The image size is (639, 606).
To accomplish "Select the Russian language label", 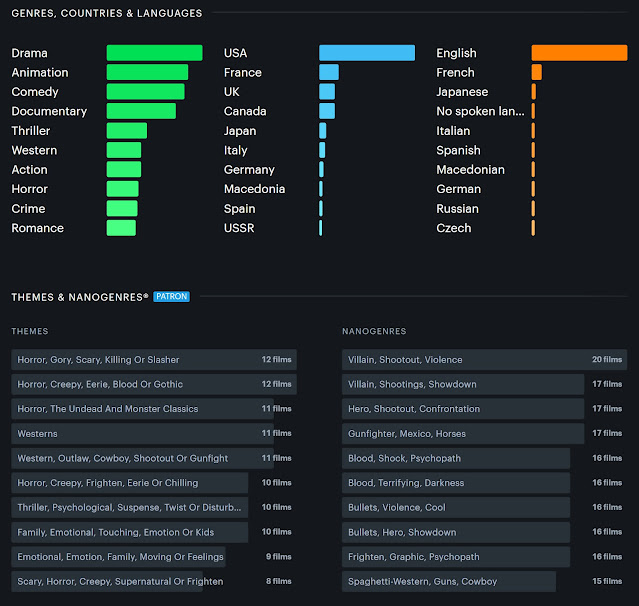I will tap(458, 209).
